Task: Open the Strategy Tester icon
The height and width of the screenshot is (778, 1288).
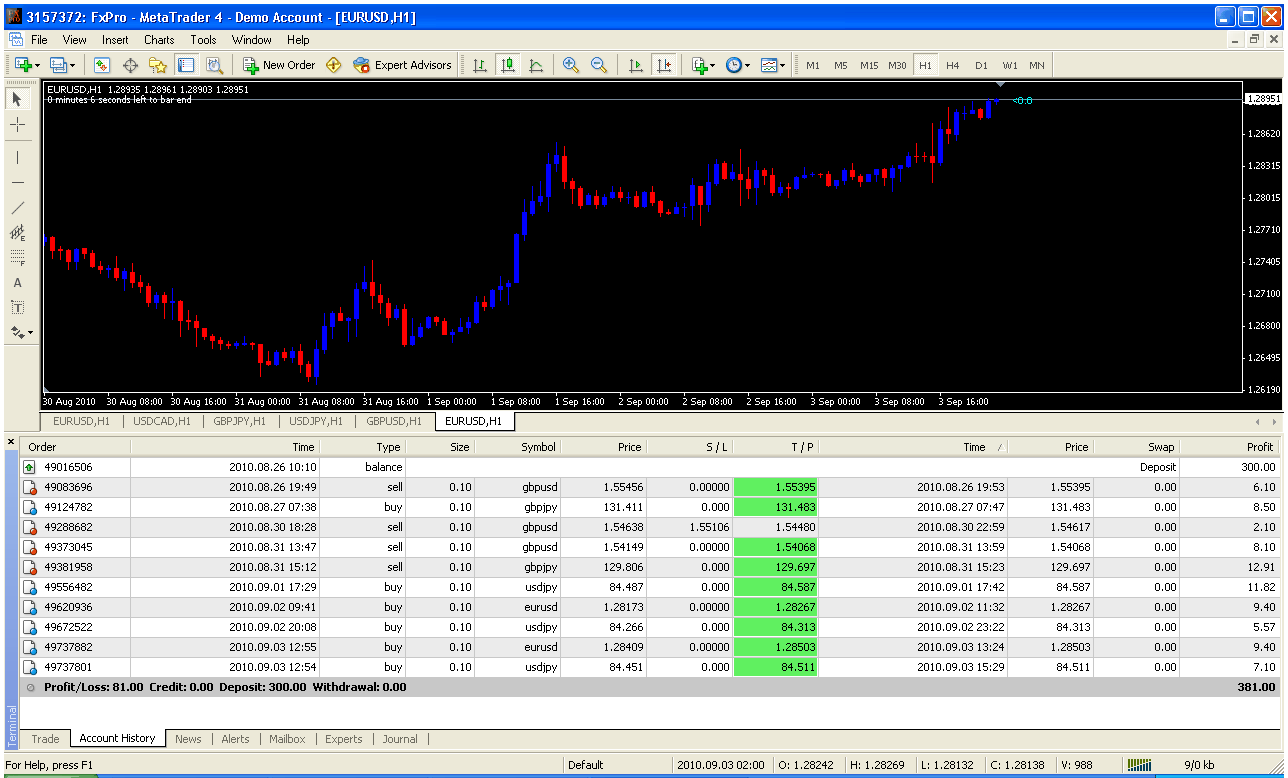Action: [214, 65]
